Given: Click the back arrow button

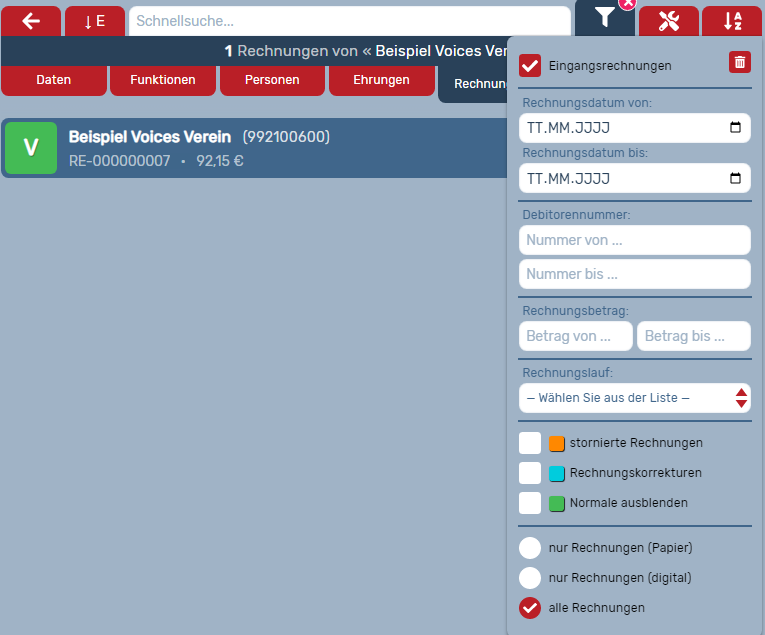Looking at the screenshot, I should tap(31, 21).
